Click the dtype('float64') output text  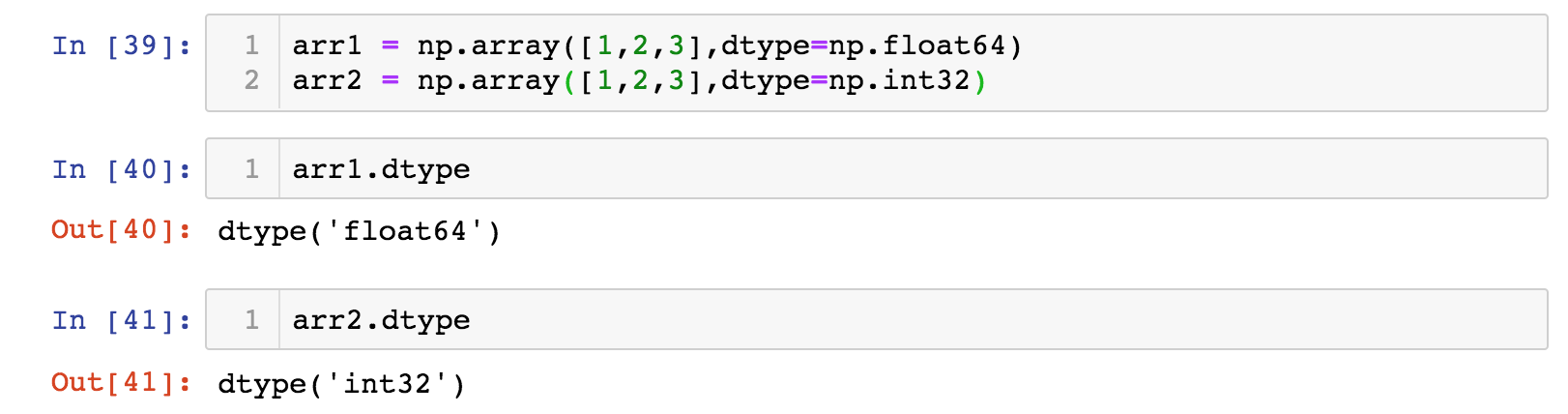[x=360, y=231]
